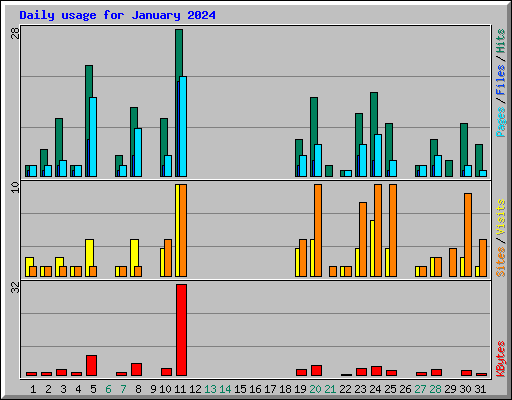This screenshot has width=512, height=400.
Task: Click the yellow Visits bar for day 8
Action: click(134, 252)
